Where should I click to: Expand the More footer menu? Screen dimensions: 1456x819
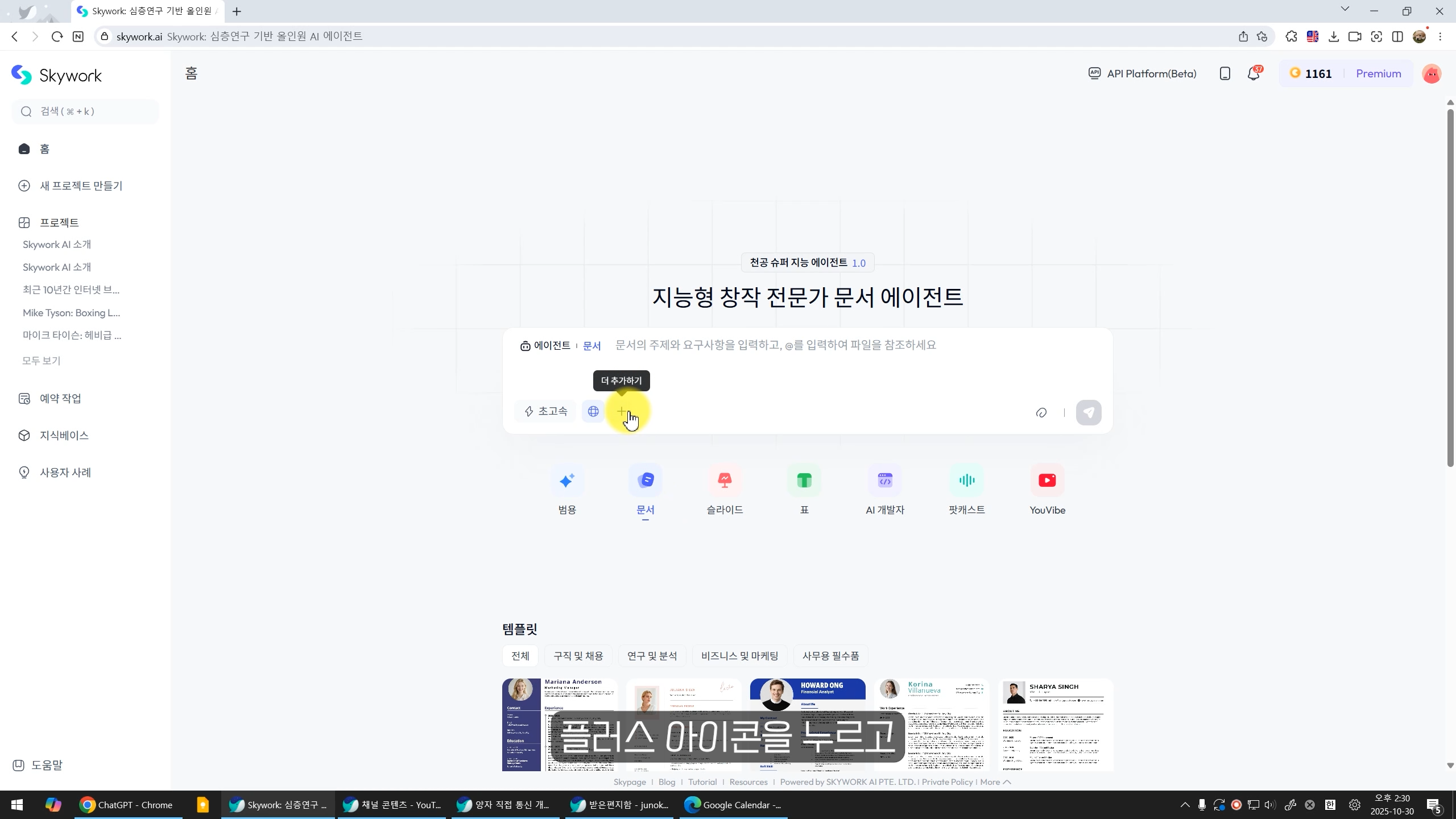[995, 782]
